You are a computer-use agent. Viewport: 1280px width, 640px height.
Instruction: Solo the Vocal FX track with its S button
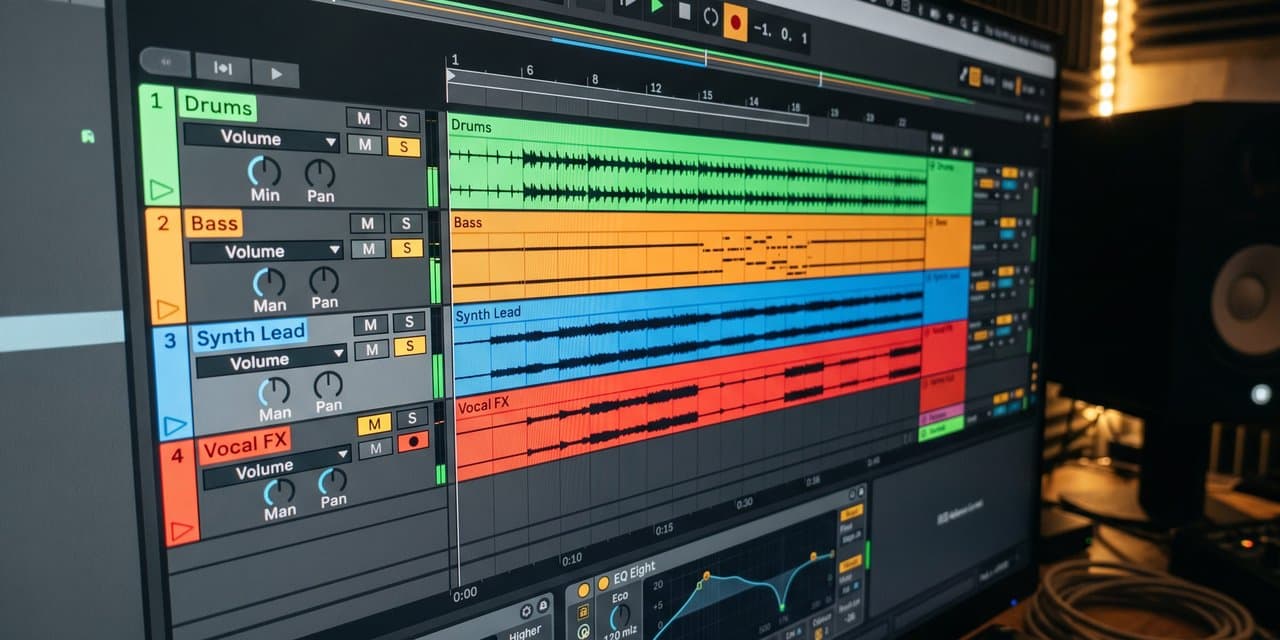point(412,418)
